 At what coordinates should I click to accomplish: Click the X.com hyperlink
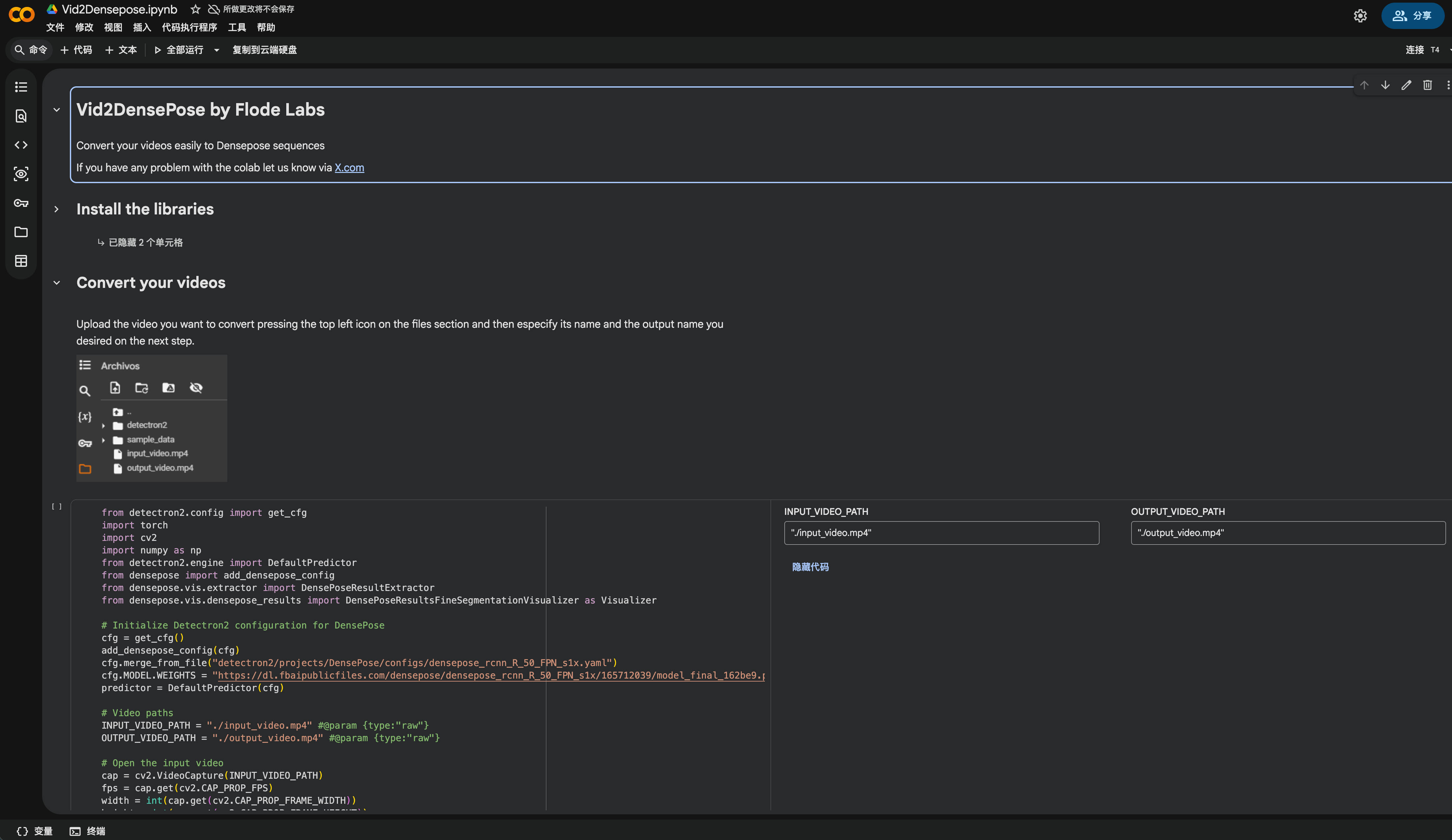tap(349, 168)
